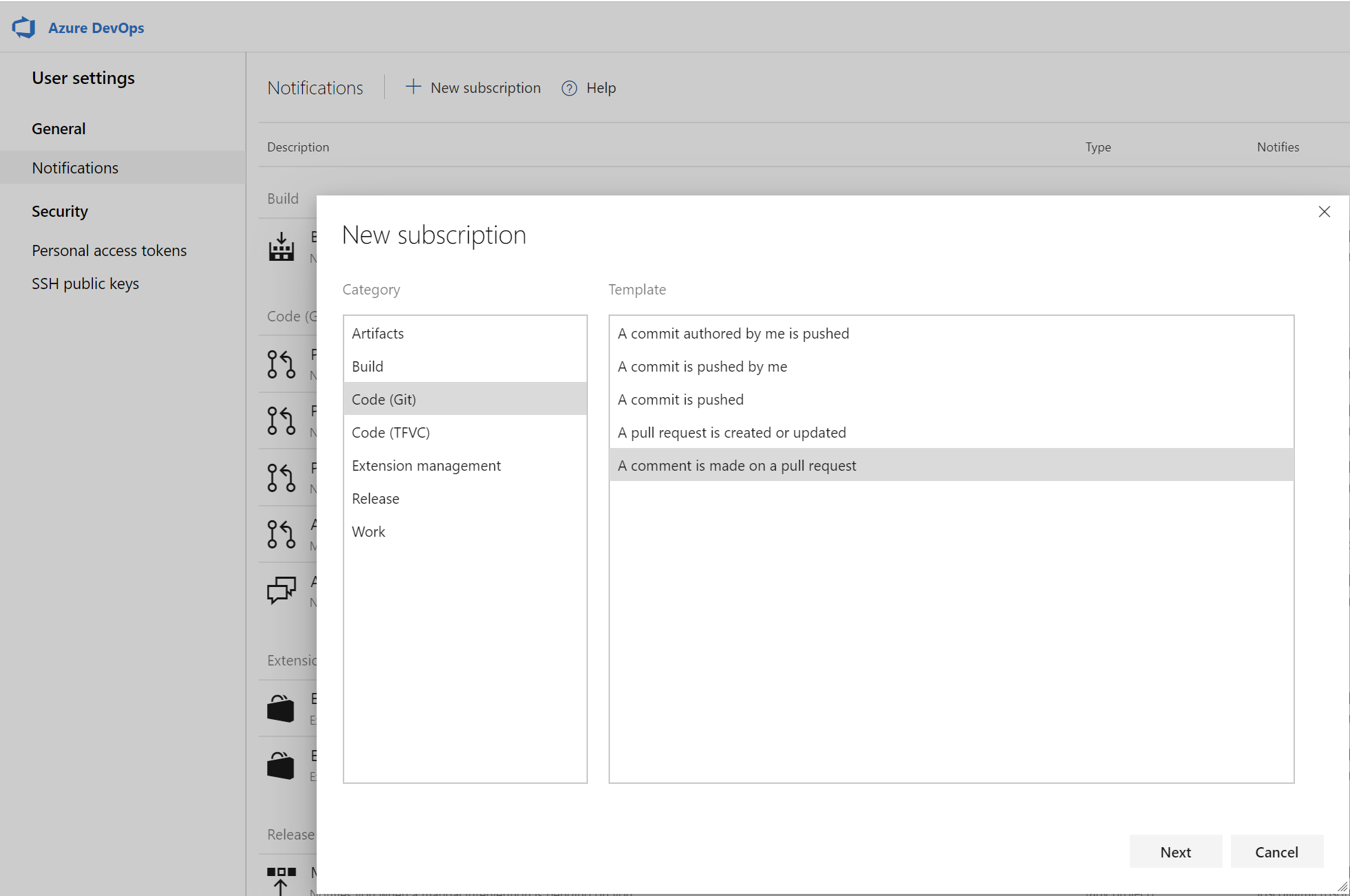Select the SSH public keys option
Image resolution: width=1350 pixels, height=896 pixels.
(86, 283)
